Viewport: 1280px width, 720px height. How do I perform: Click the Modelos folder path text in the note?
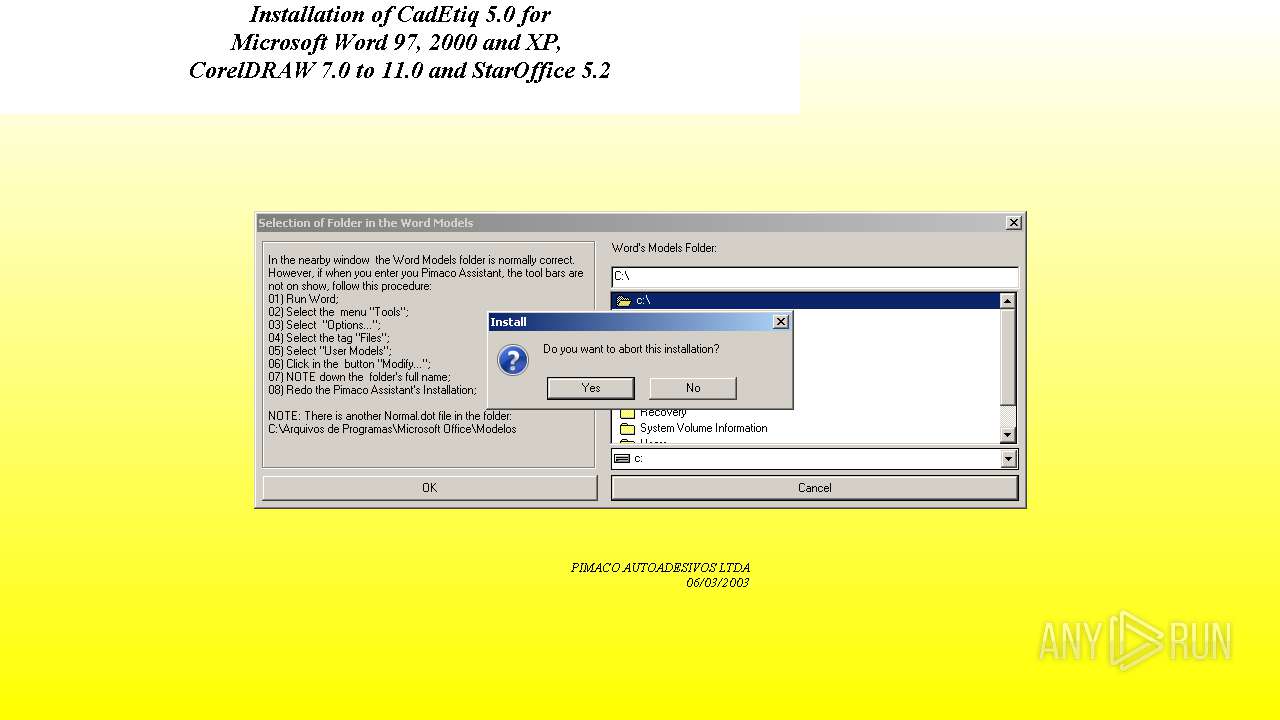point(392,429)
